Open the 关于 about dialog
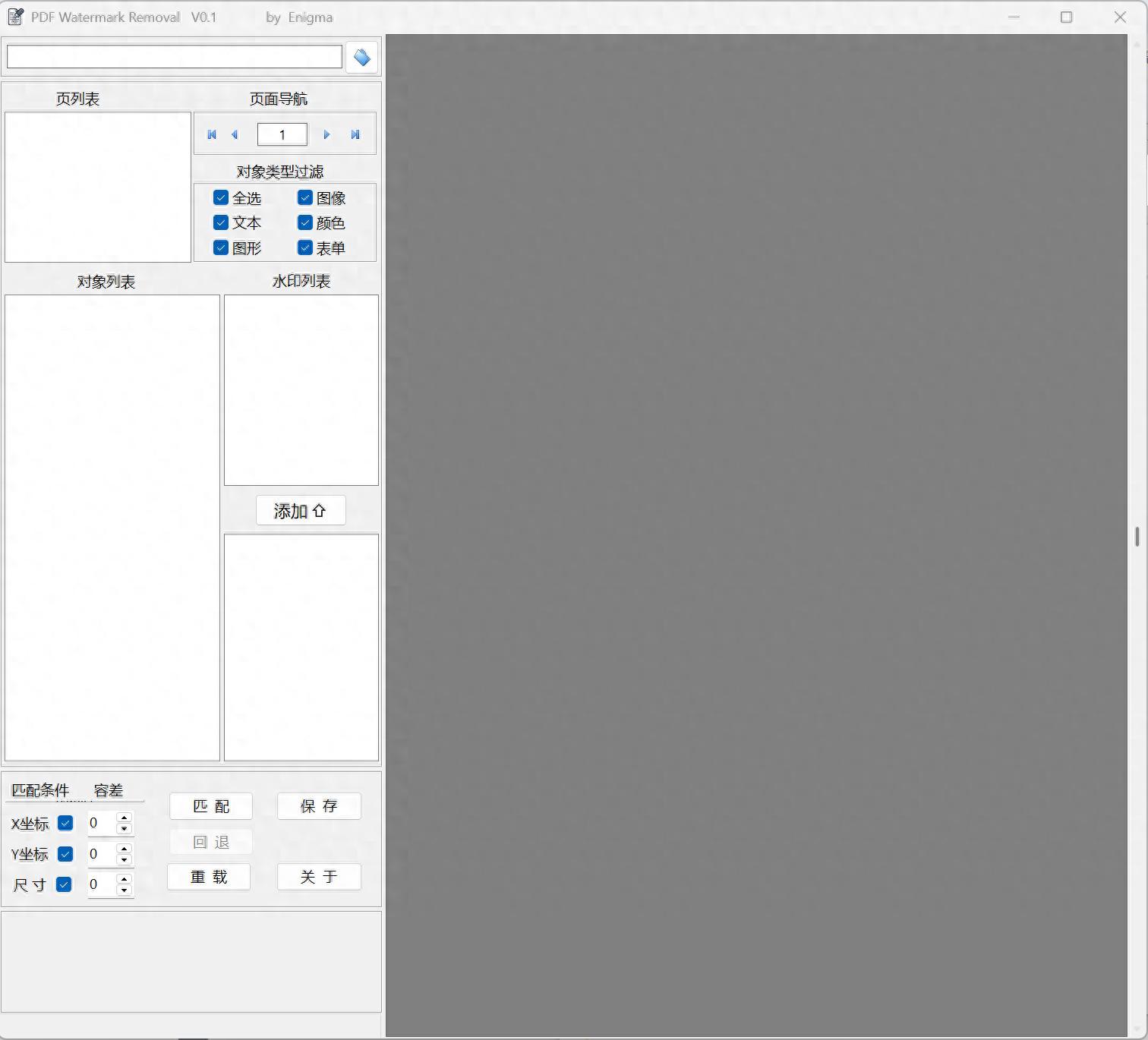The image size is (1148, 1040). point(319,877)
